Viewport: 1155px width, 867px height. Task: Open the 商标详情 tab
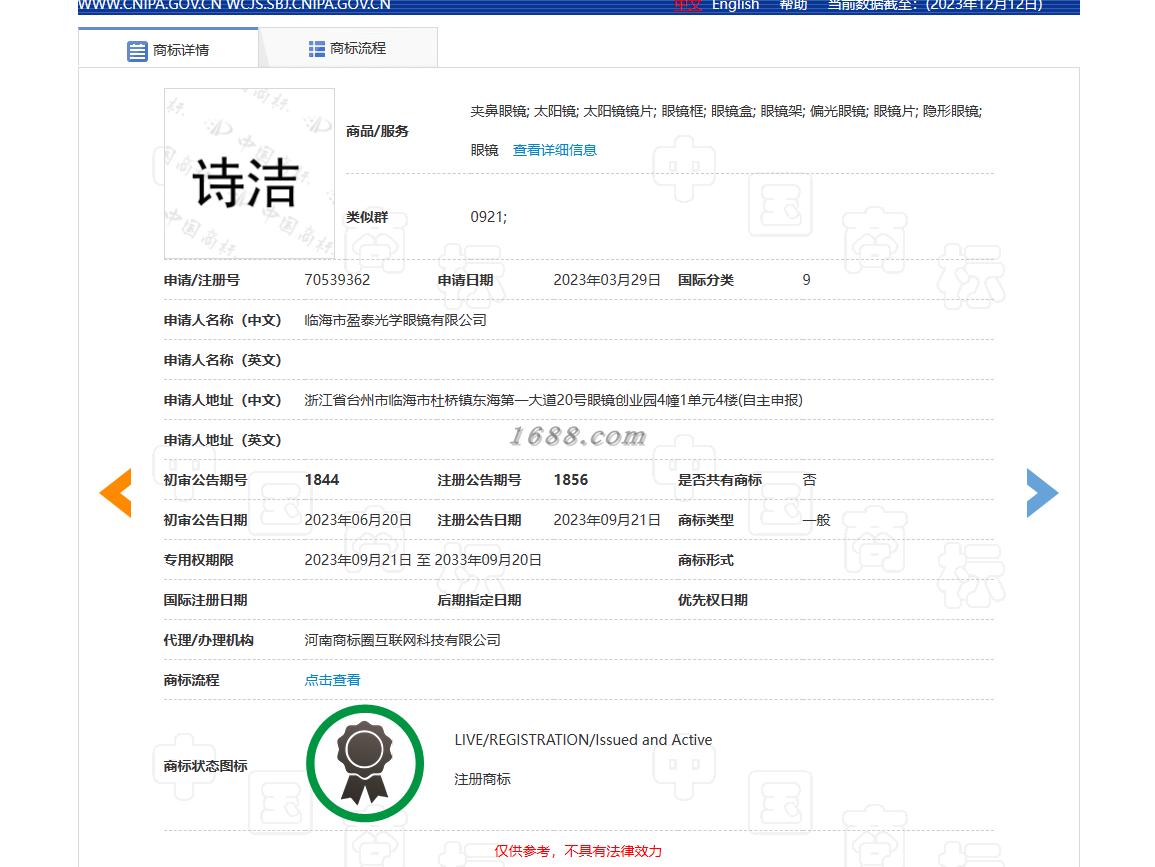tap(168, 49)
